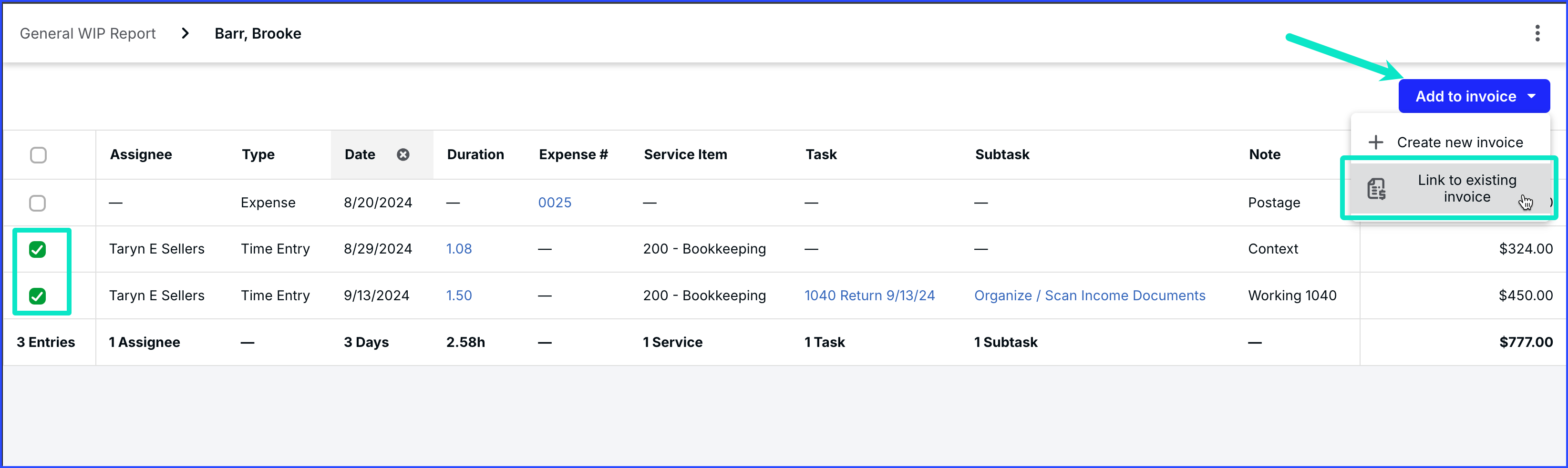Open the 1.50 duration time entry
1568x468 pixels.
pos(459,296)
